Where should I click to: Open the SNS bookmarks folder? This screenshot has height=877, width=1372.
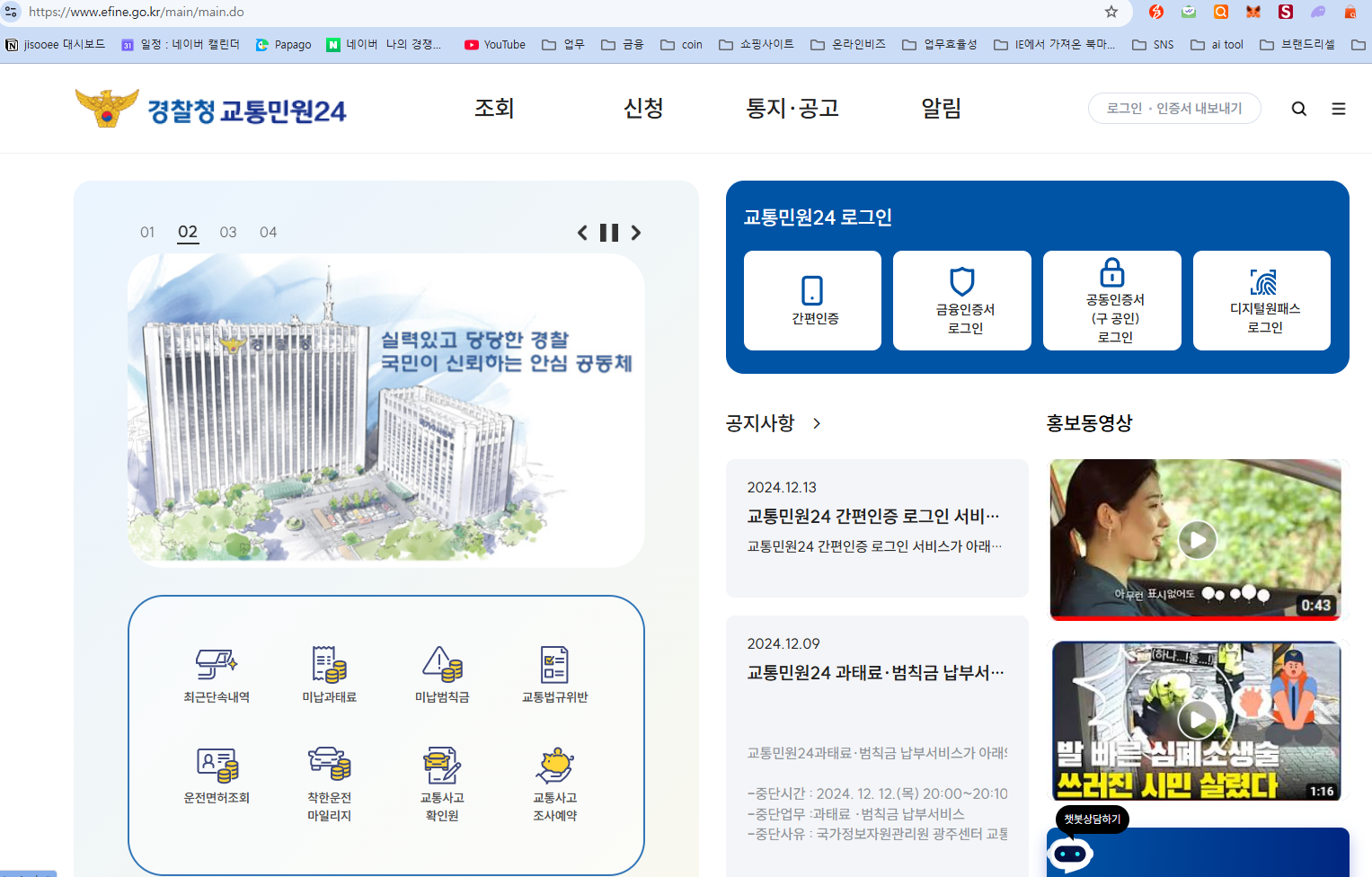[x=1153, y=44]
